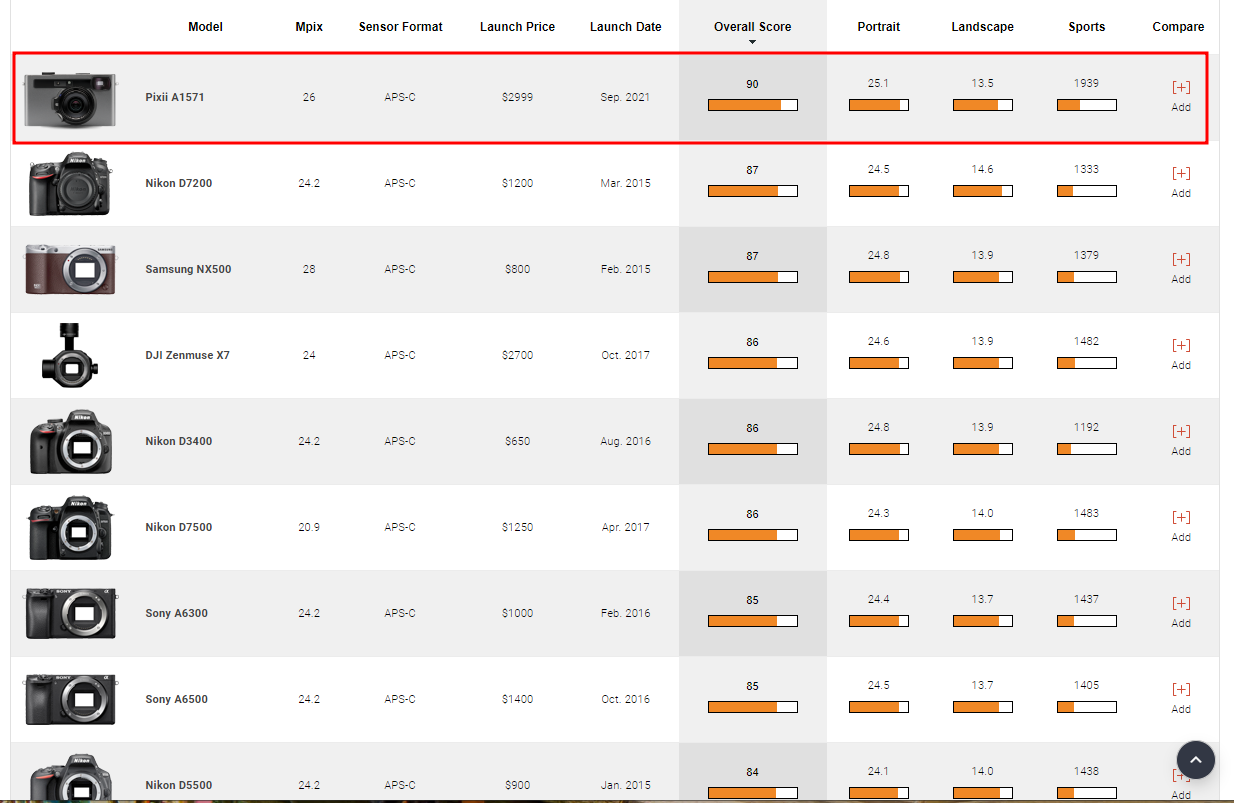Add DJI Zenmuse X7 to compare

1181,354
